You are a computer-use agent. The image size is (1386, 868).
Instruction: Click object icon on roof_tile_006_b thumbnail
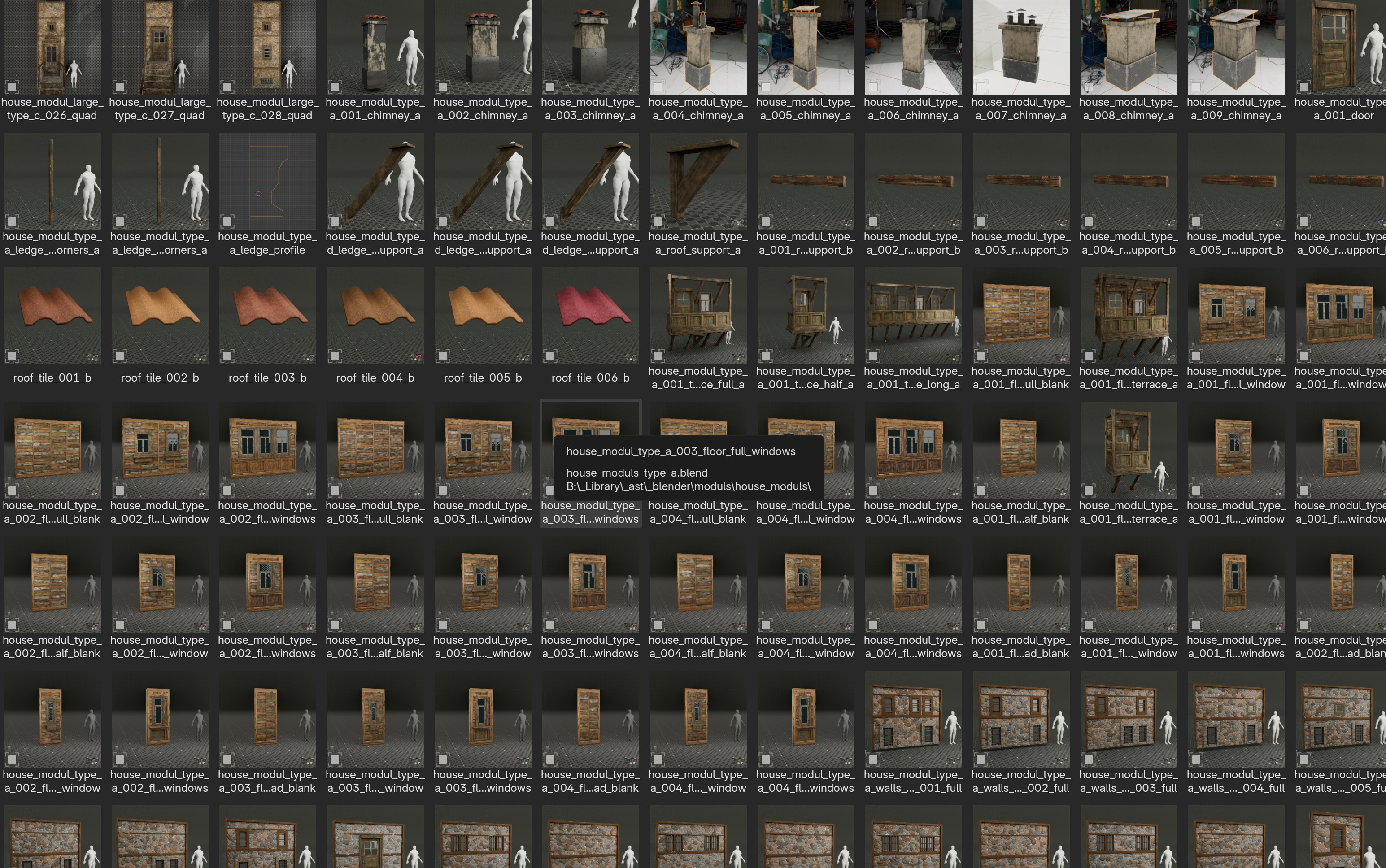point(550,356)
